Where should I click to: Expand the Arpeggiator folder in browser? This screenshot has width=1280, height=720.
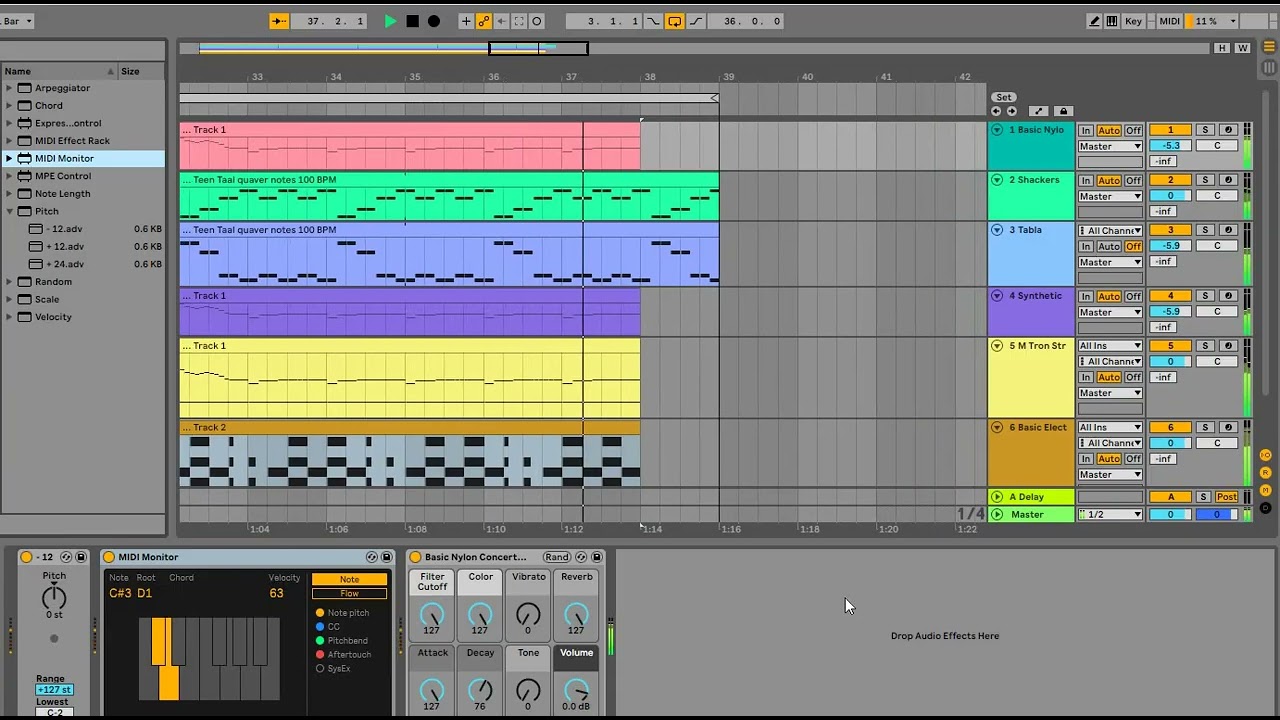click(10, 88)
